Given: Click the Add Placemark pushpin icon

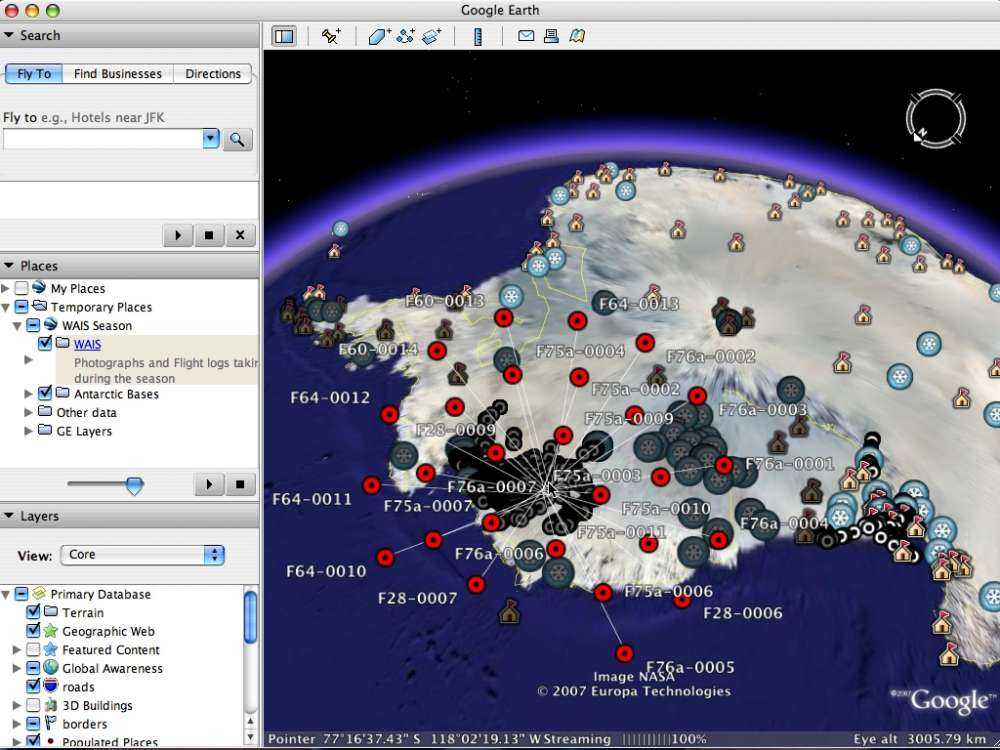Looking at the screenshot, I should click(331, 36).
